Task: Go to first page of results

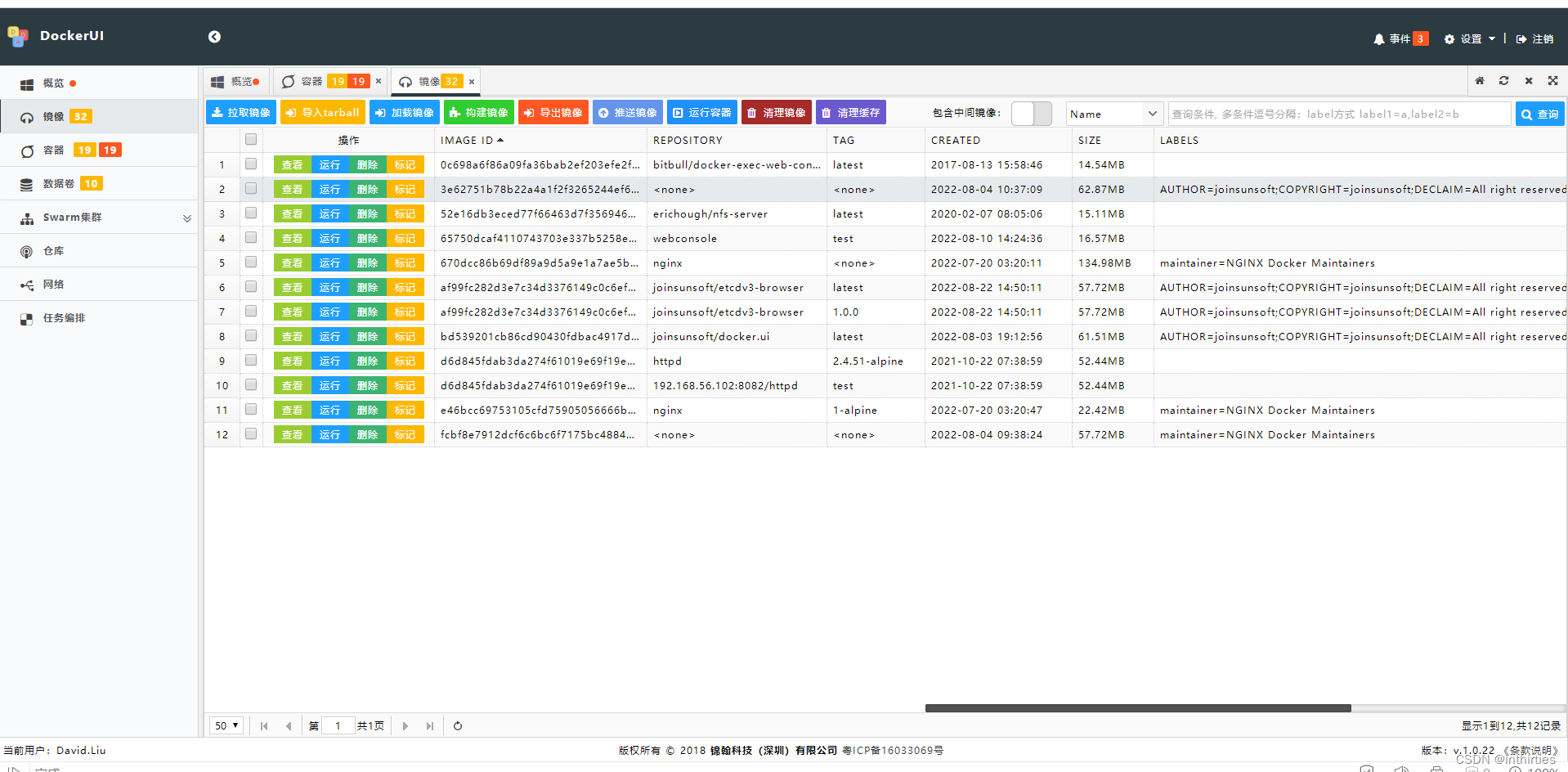Action: coord(264,726)
